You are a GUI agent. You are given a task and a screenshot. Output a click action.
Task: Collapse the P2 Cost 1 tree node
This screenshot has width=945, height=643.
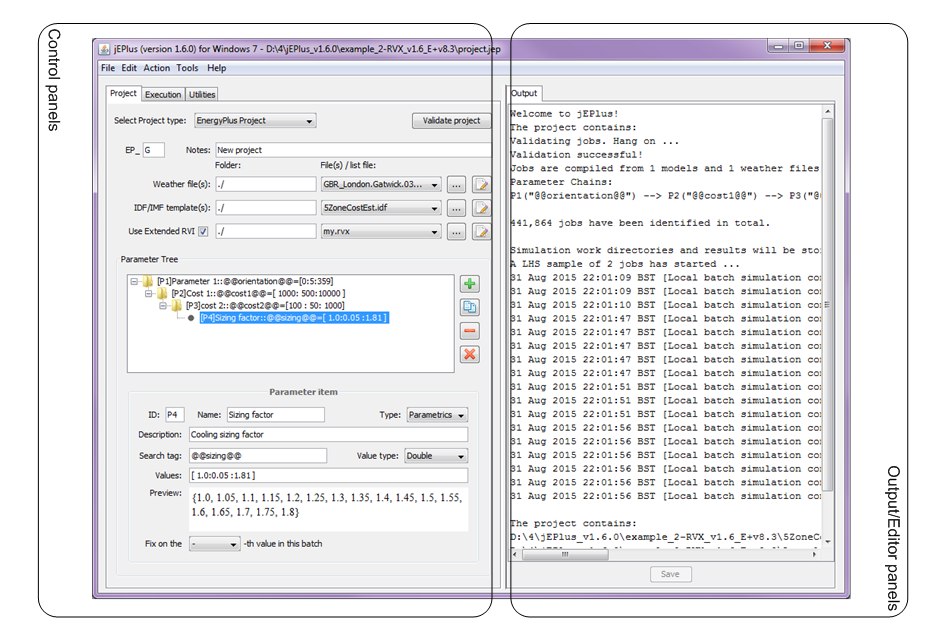pyautogui.click(x=149, y=293)
